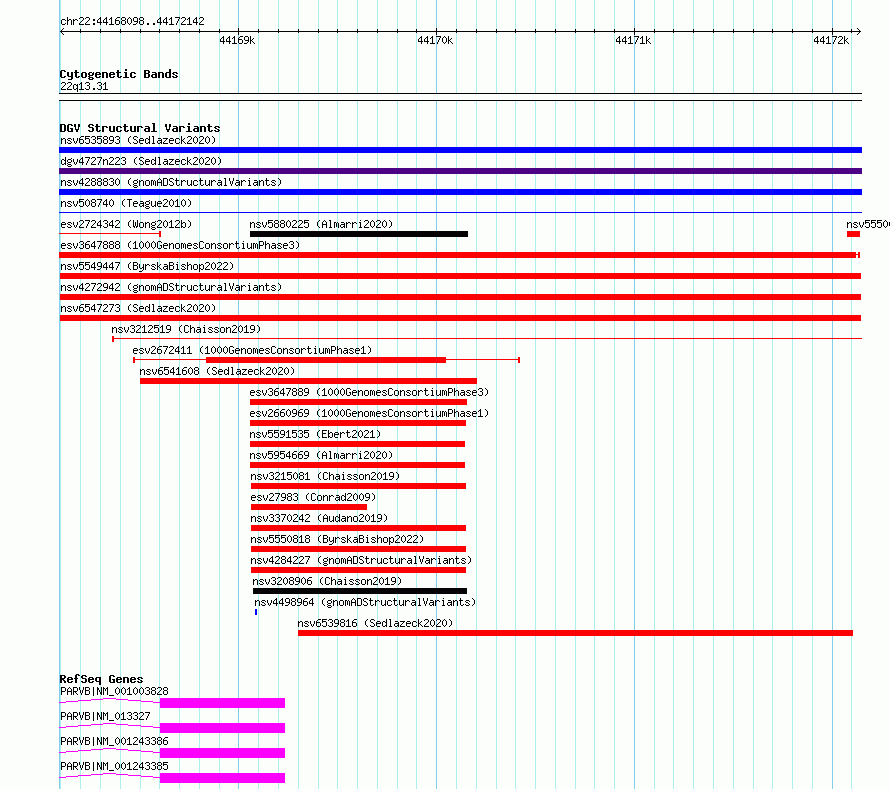Open PARVB|NM_001003828 gene label
Image resolution: width=890 pixels, height=789 pixels.
[114, 691]
